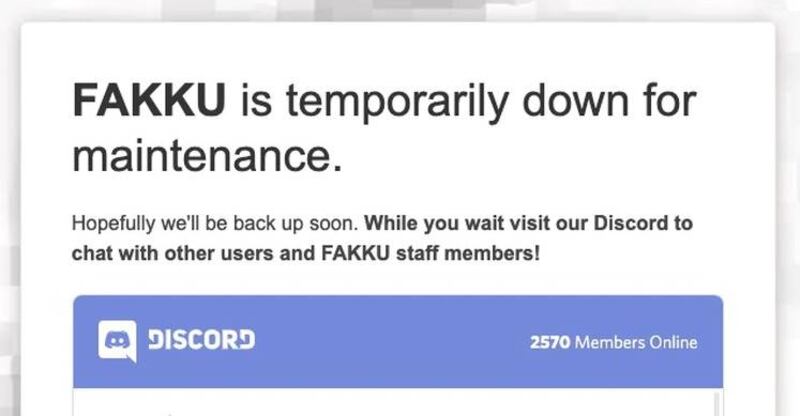Click the empty middle of the blue Discord header

click(x=392, y=341)
